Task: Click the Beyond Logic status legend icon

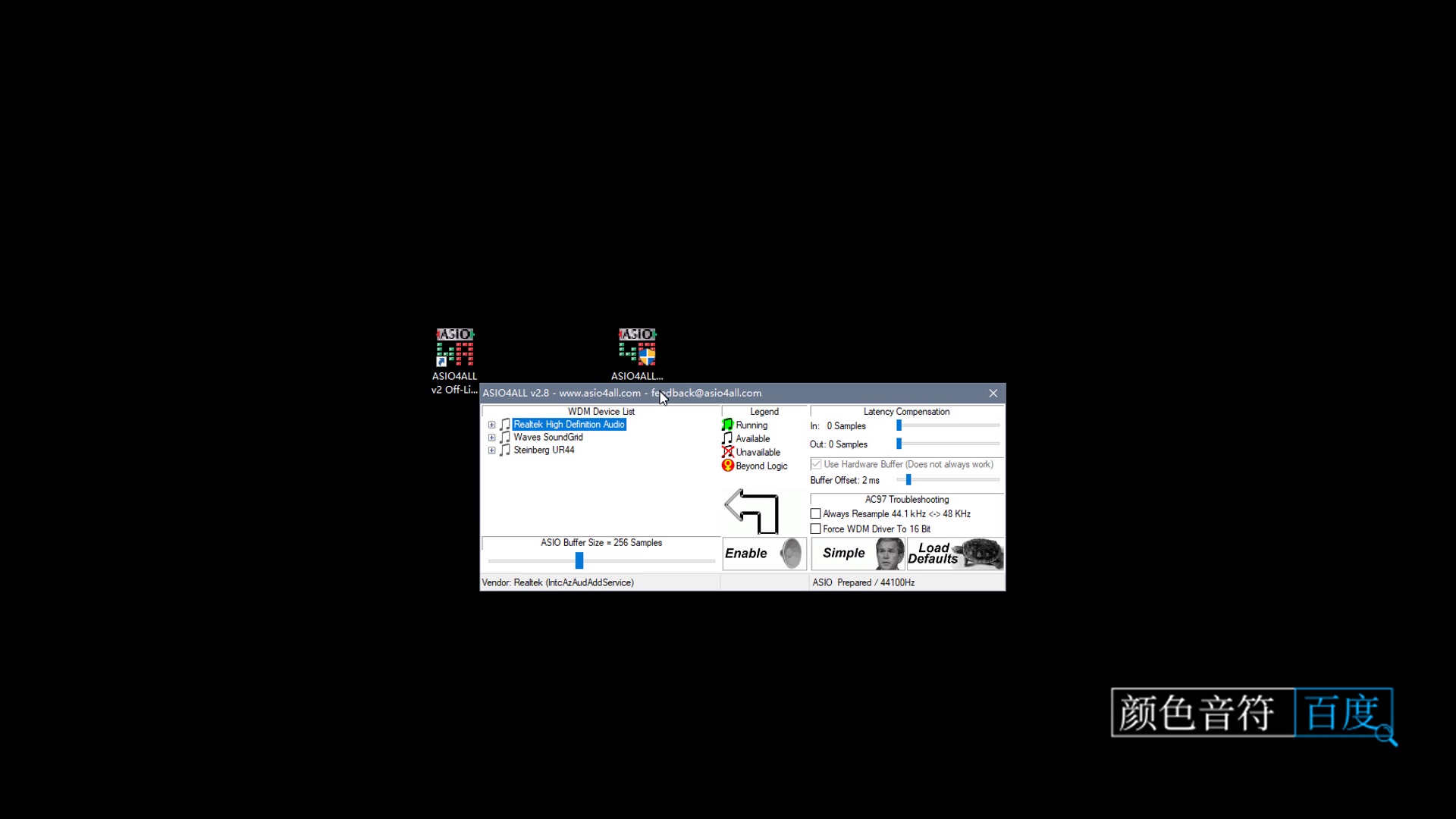Action: [727, 465]
